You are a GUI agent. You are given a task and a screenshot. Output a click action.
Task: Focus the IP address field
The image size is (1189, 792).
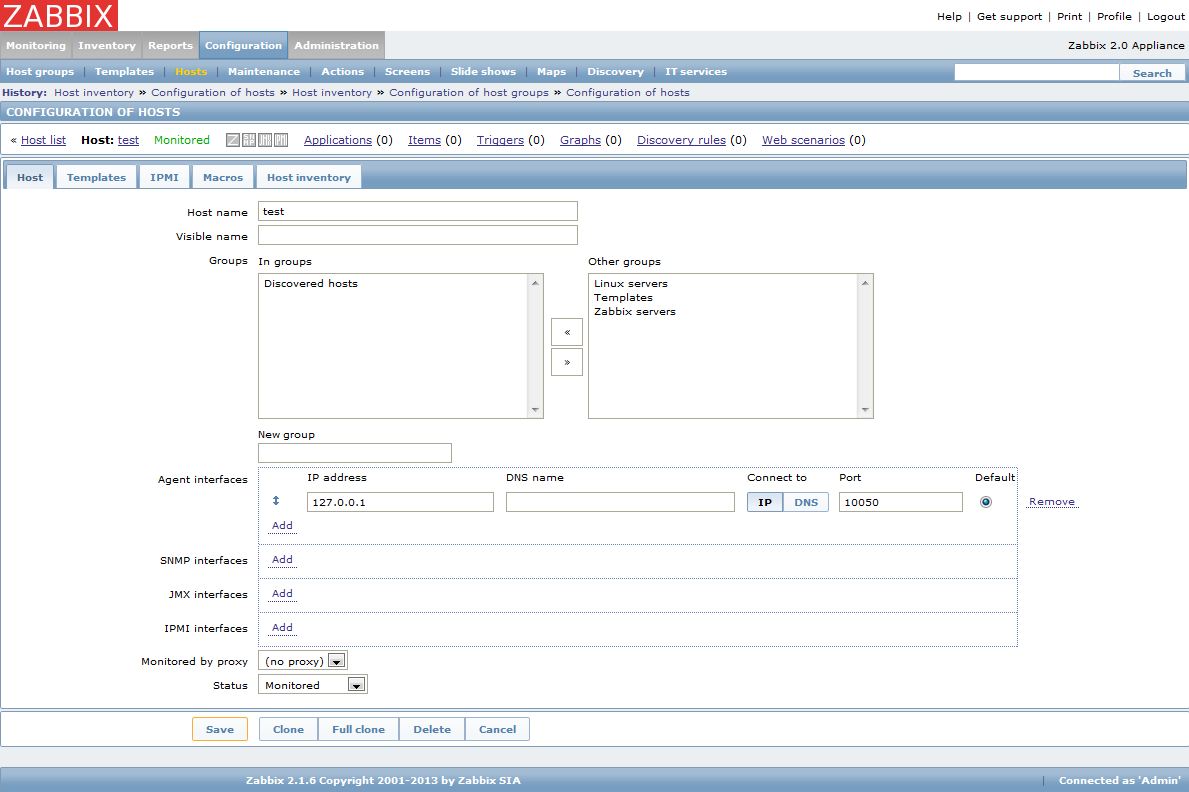pos(400,502)
